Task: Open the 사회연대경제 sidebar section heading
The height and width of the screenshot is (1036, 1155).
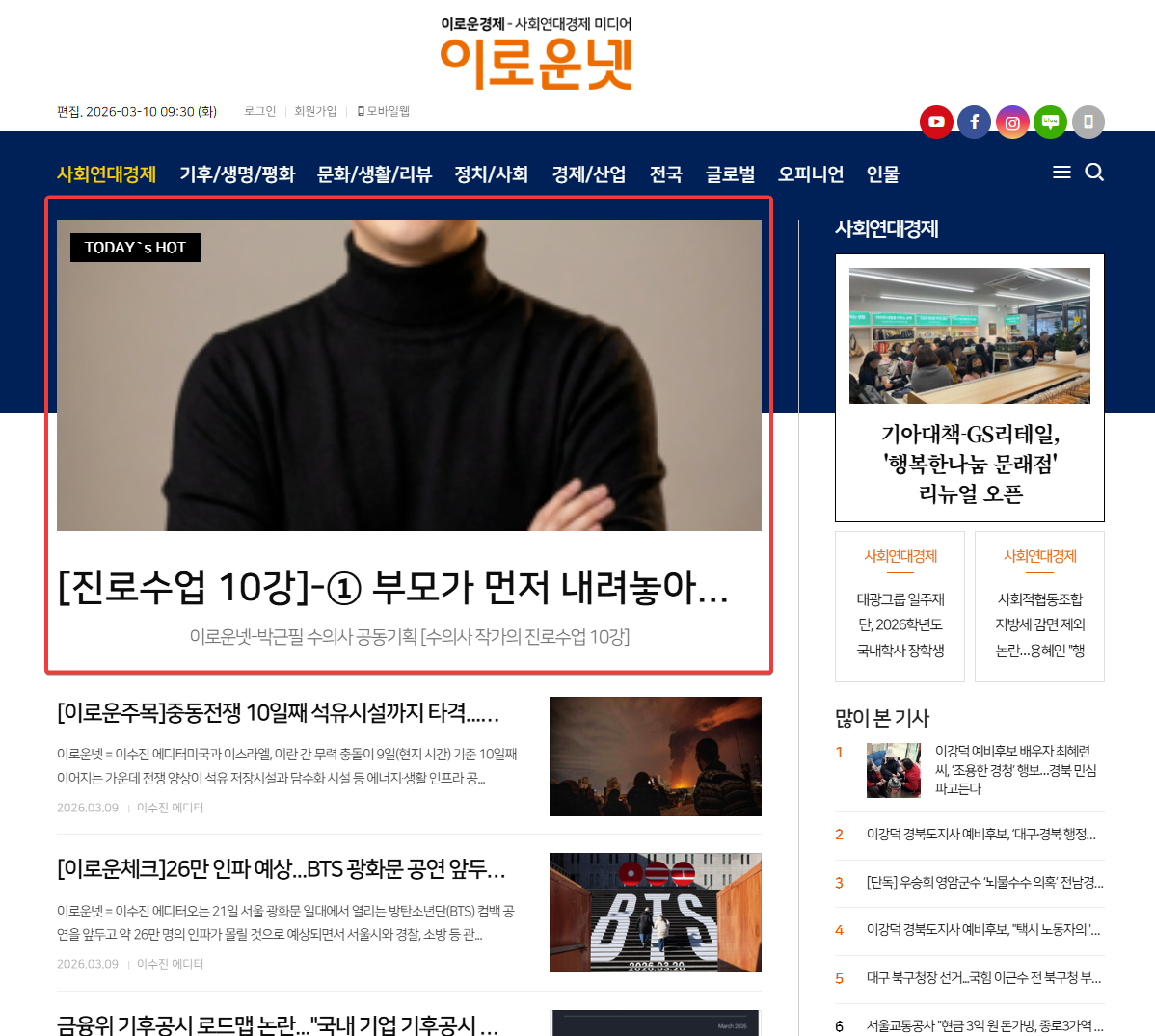Action: point(886,229)
